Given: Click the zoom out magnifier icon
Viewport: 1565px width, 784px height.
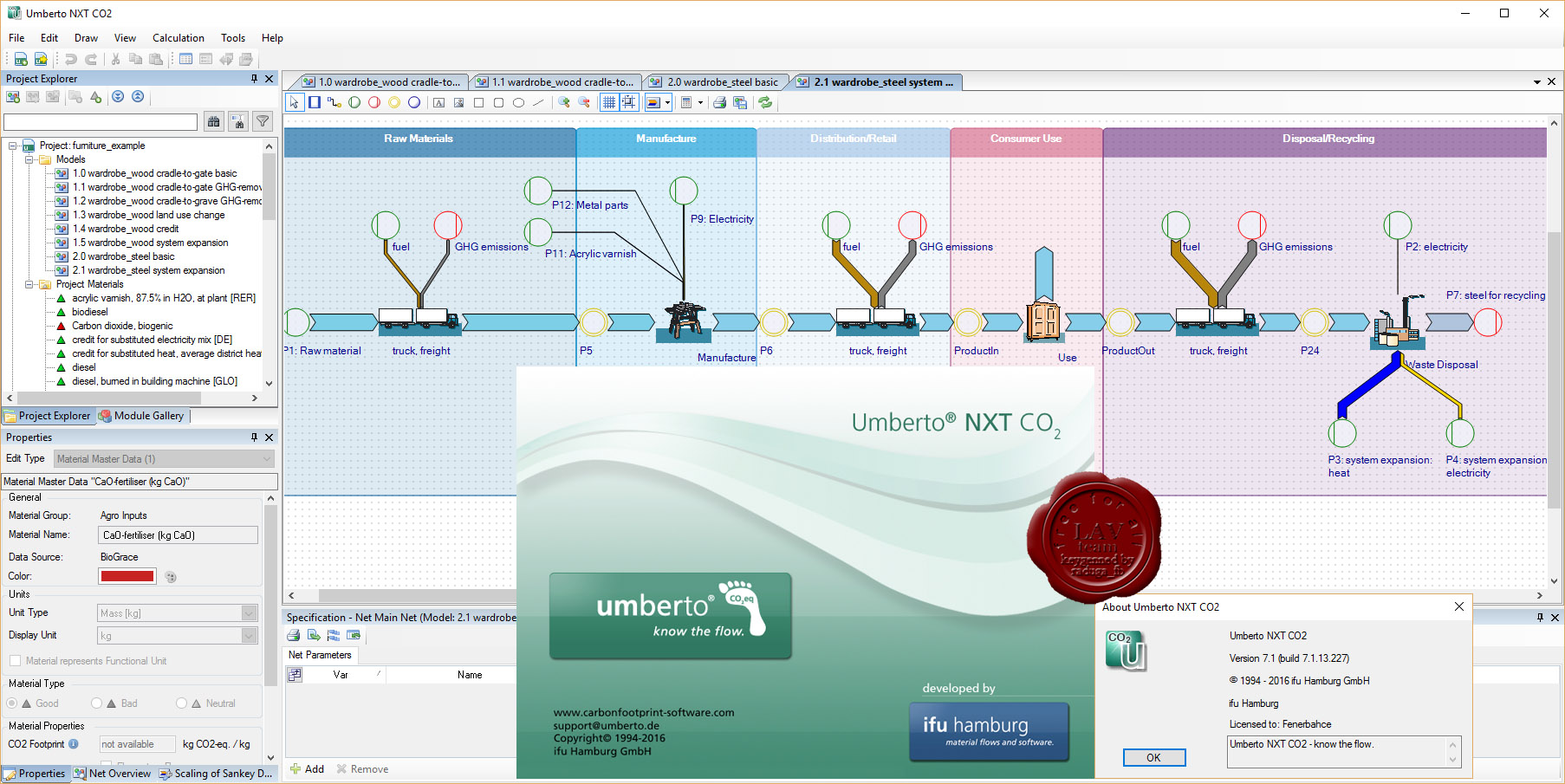Looking at the screenshot, I should click(584, 102).
